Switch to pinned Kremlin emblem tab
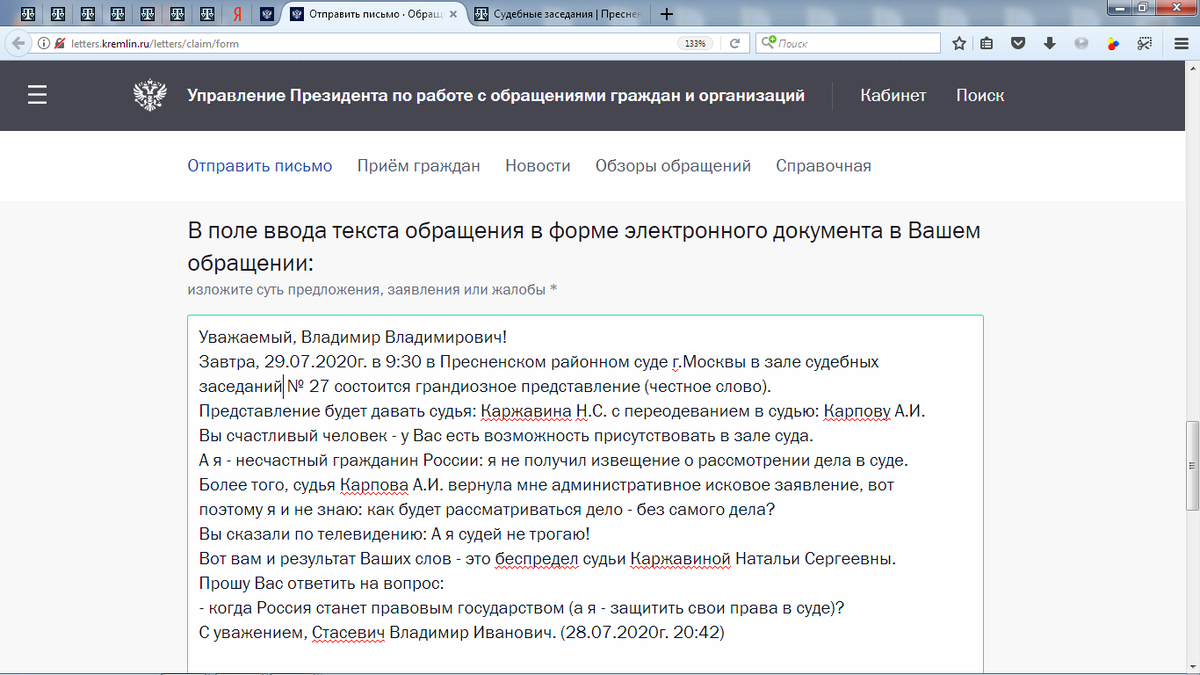The image size is (1200, 675). [x=267, y=14]
